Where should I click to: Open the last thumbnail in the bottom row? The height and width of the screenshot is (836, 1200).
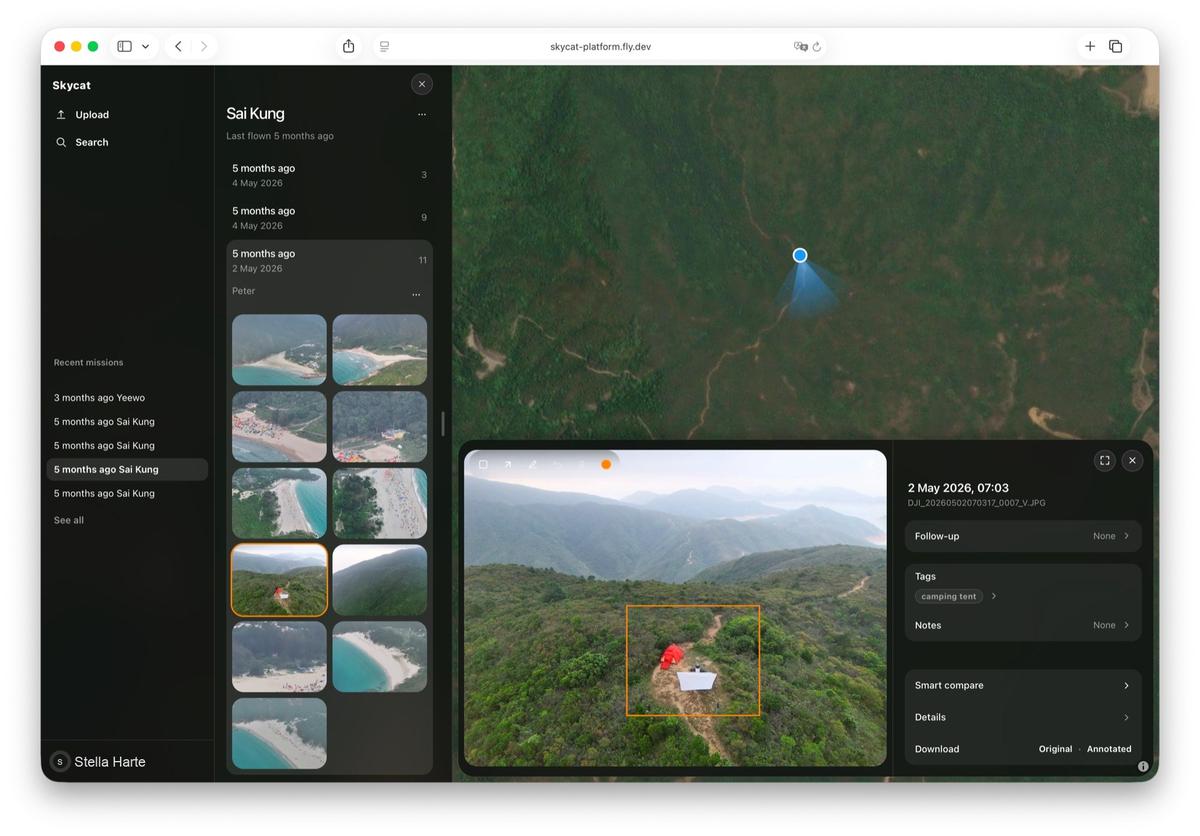(x=279, y=733)
